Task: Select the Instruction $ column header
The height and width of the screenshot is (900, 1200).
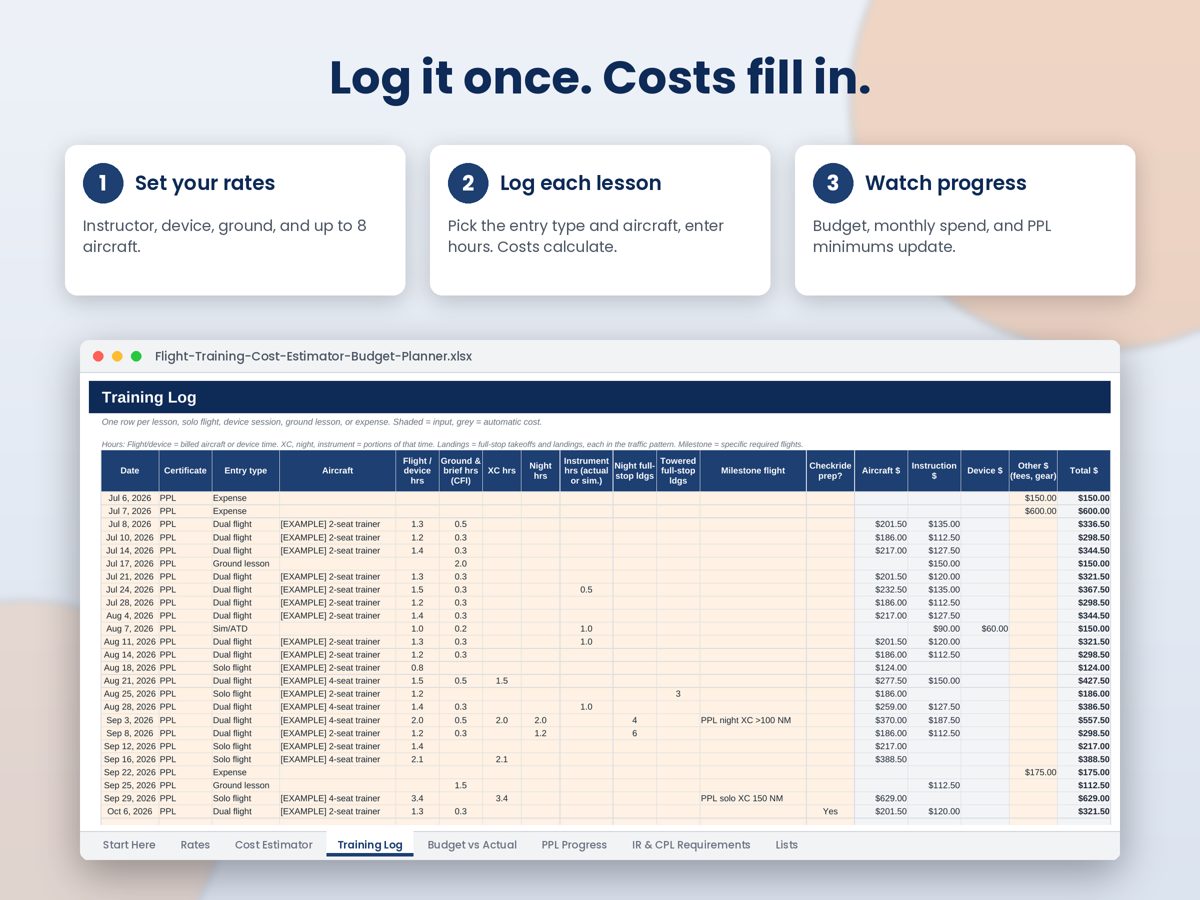Action: pos(934,471)
